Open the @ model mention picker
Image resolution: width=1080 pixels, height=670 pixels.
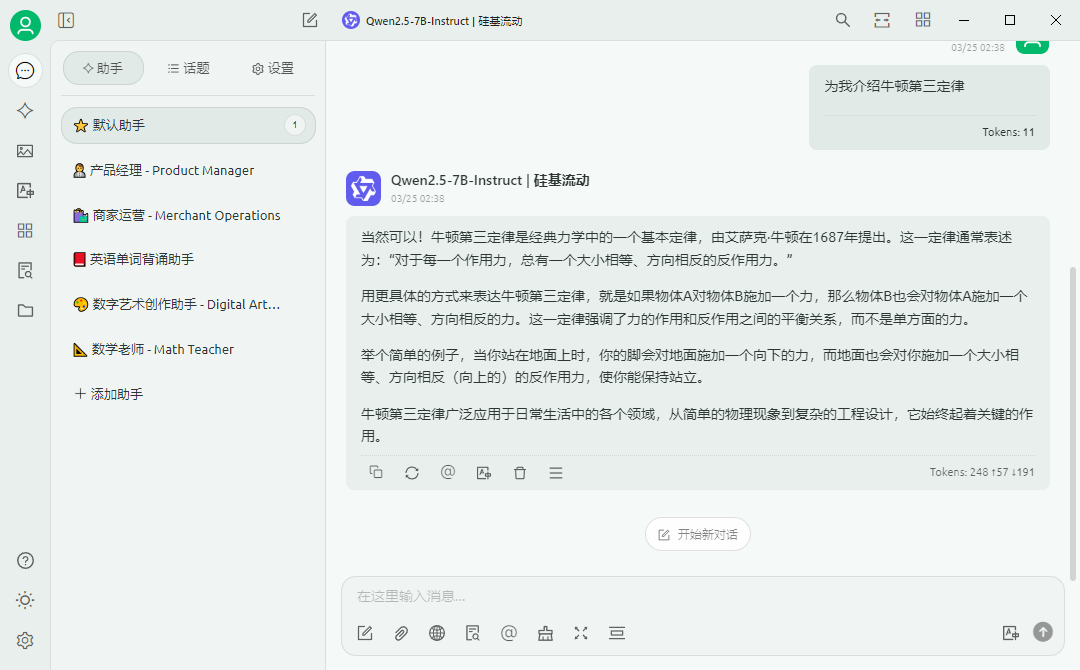(509, 633)
